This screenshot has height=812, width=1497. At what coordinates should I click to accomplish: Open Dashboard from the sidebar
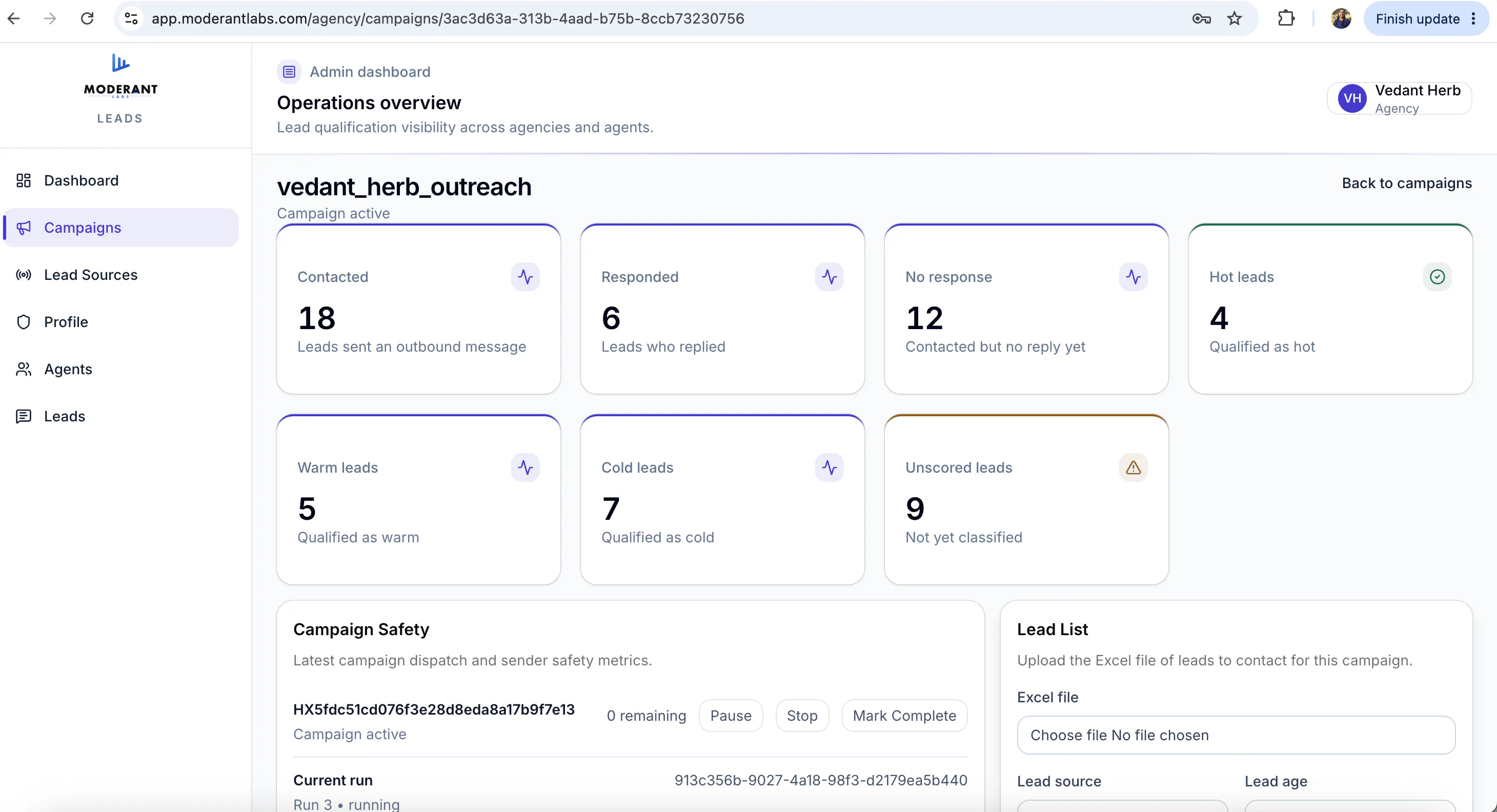(x=121, y=181)
